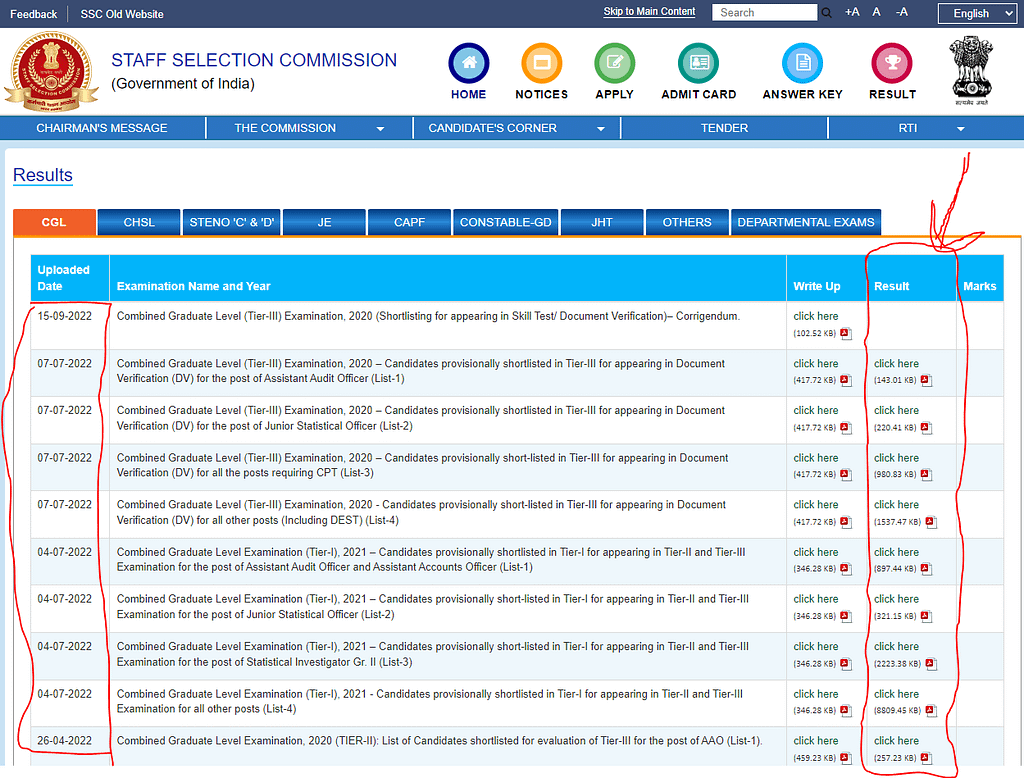Open CHAIRMAN'S MESSAGE menu item
The image size is (1024, 778).
pos(102,128)
